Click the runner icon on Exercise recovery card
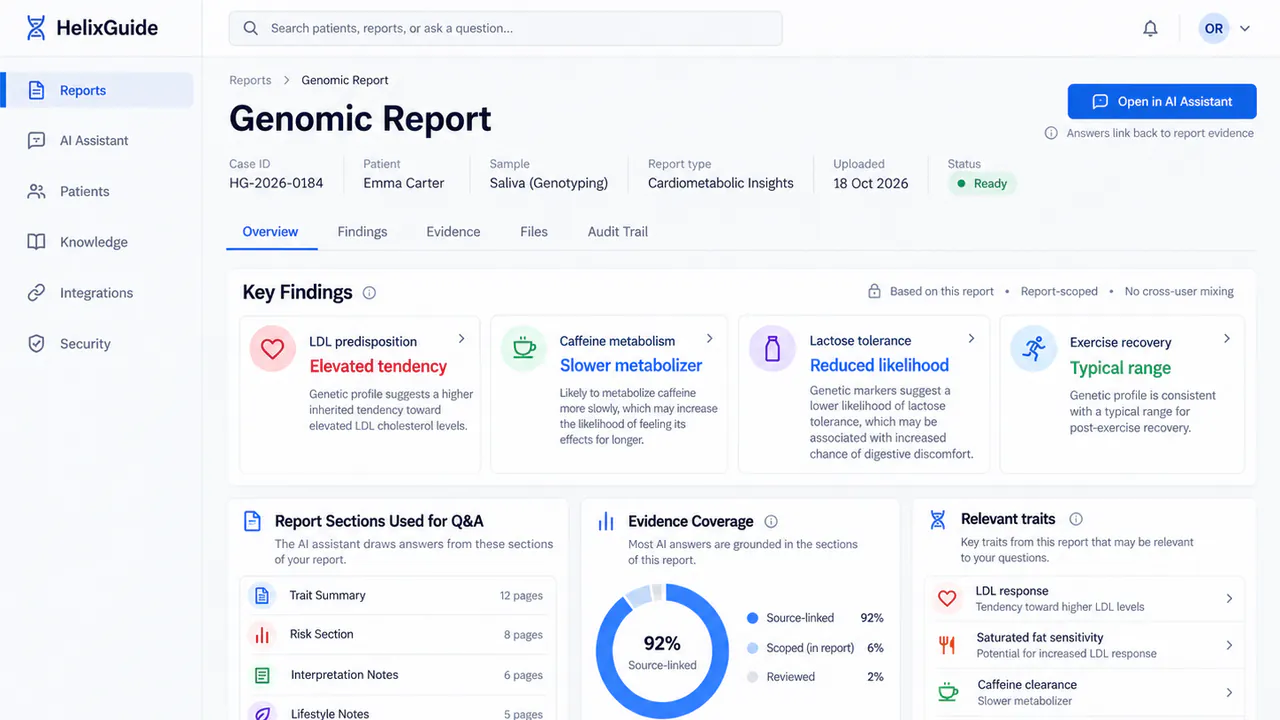The image size is (1280, 720). 1033,348
